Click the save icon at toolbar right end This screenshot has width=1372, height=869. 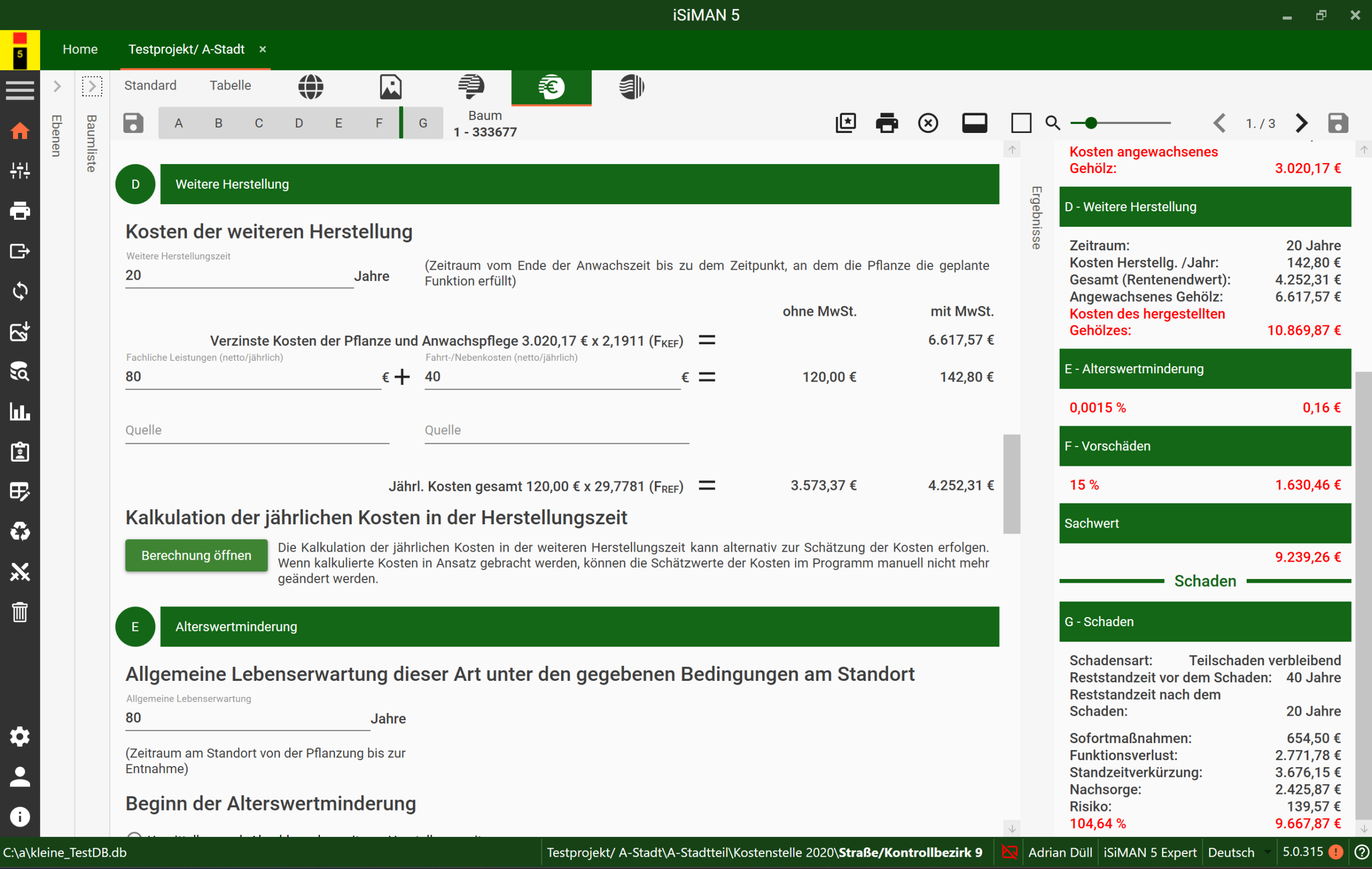(1338, 123)
